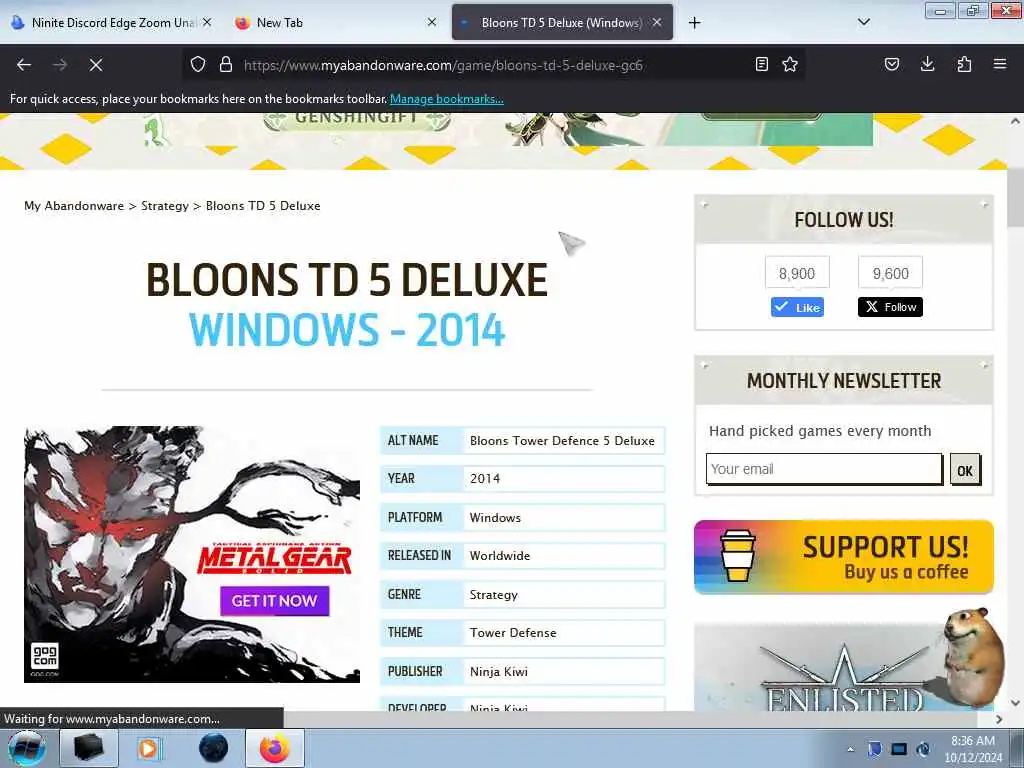Go to My Abandonware breadcrumb link
This screenshot has height=768, width=1024.
74,206
